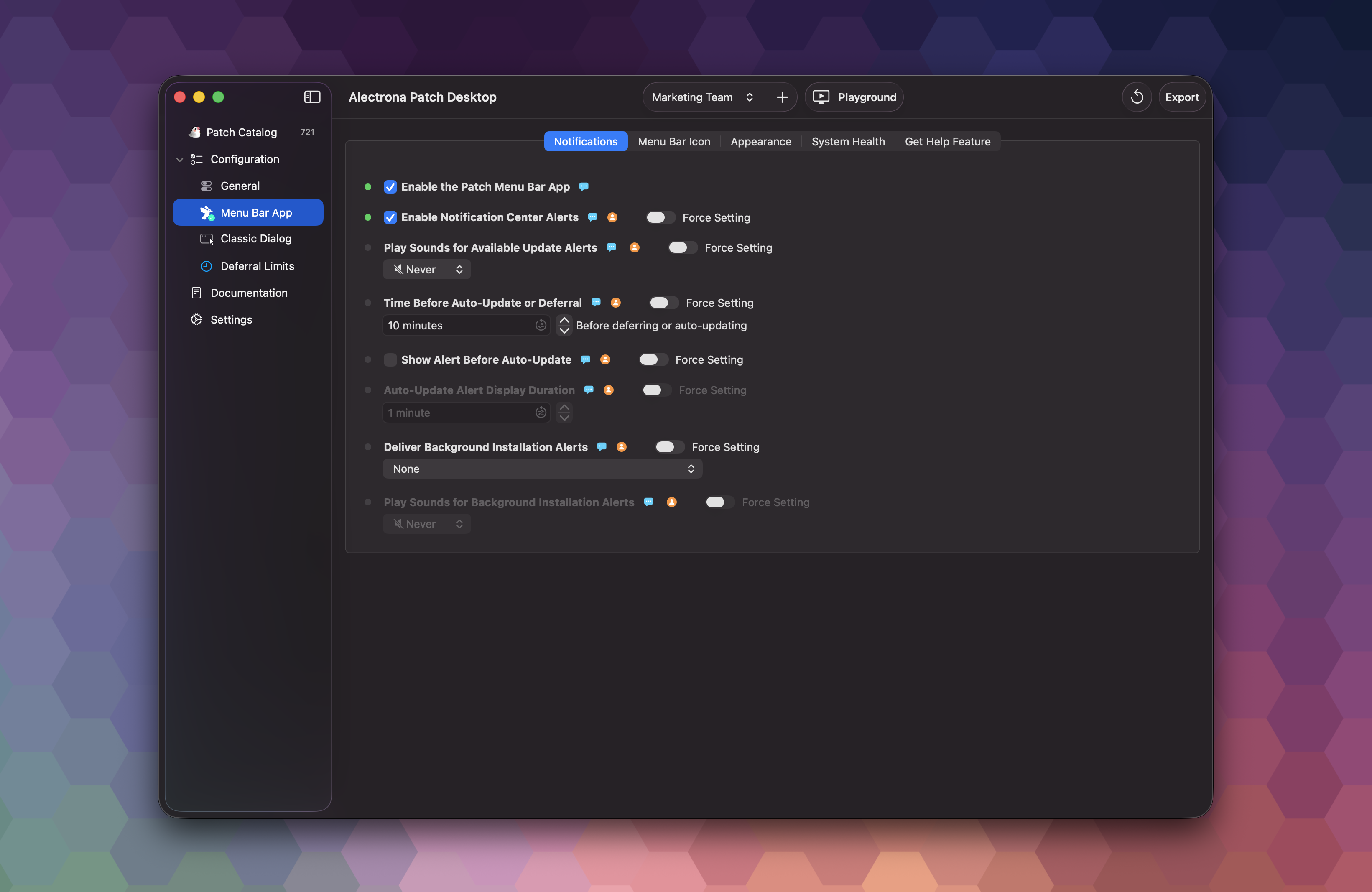Click orange user icon for Play Sounds for Background Installation Alerts
The width and height of the screenshot is (1372, 892).
click(x=672, y=502)
